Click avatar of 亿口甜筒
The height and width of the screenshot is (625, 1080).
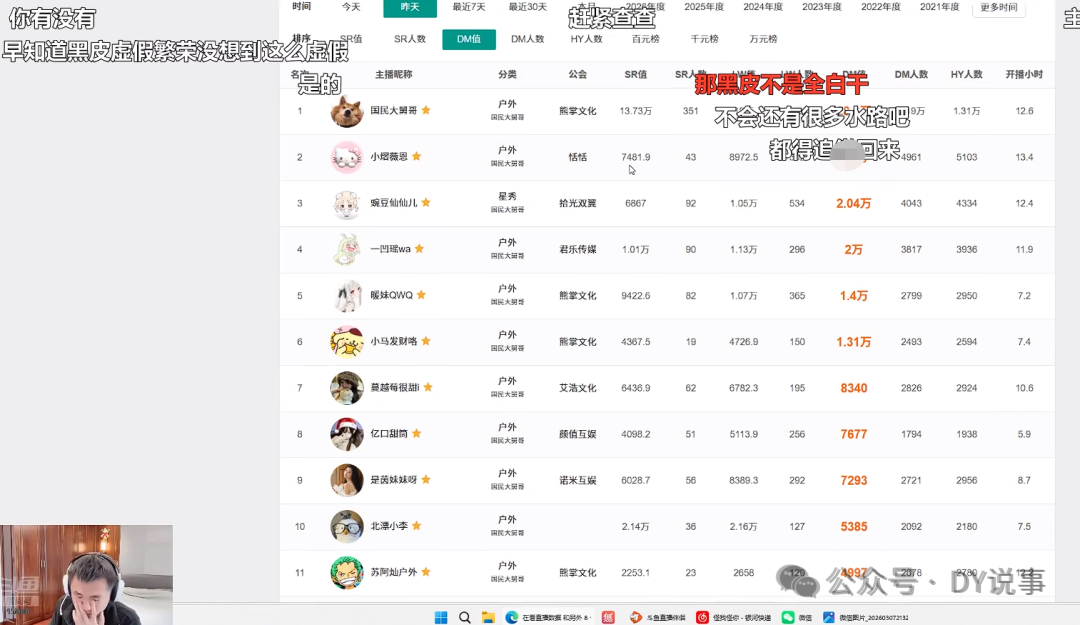tap(347, 434)
